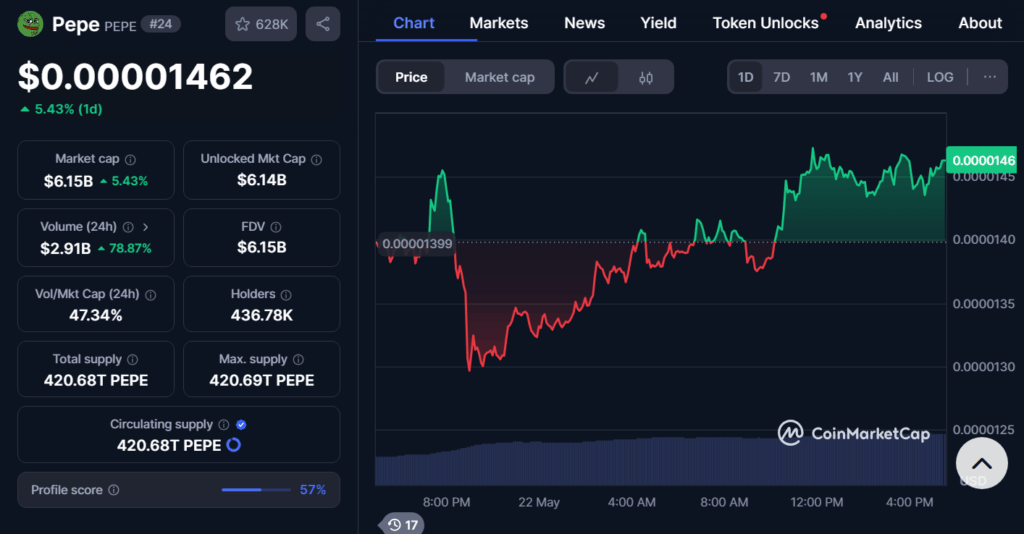Screen dimensions: 1024x534
Task: Open the share button
Action: (x=323, y=24)
